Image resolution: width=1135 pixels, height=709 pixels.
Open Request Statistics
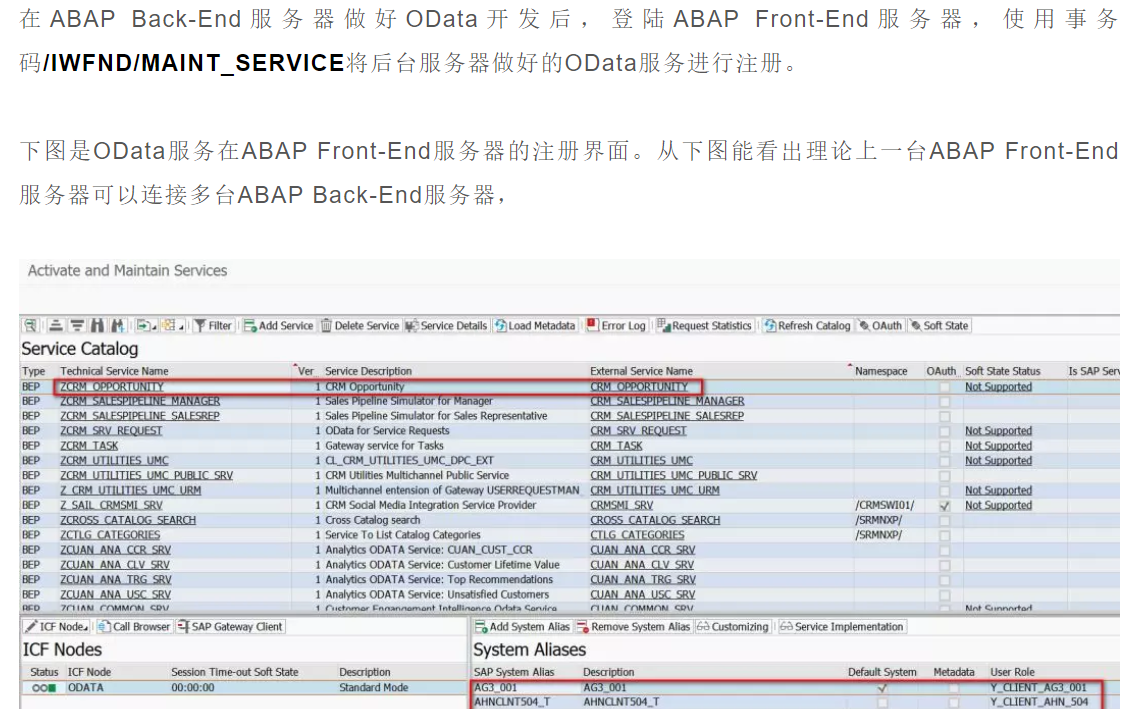pyautogui.click(x=704, y=326)
